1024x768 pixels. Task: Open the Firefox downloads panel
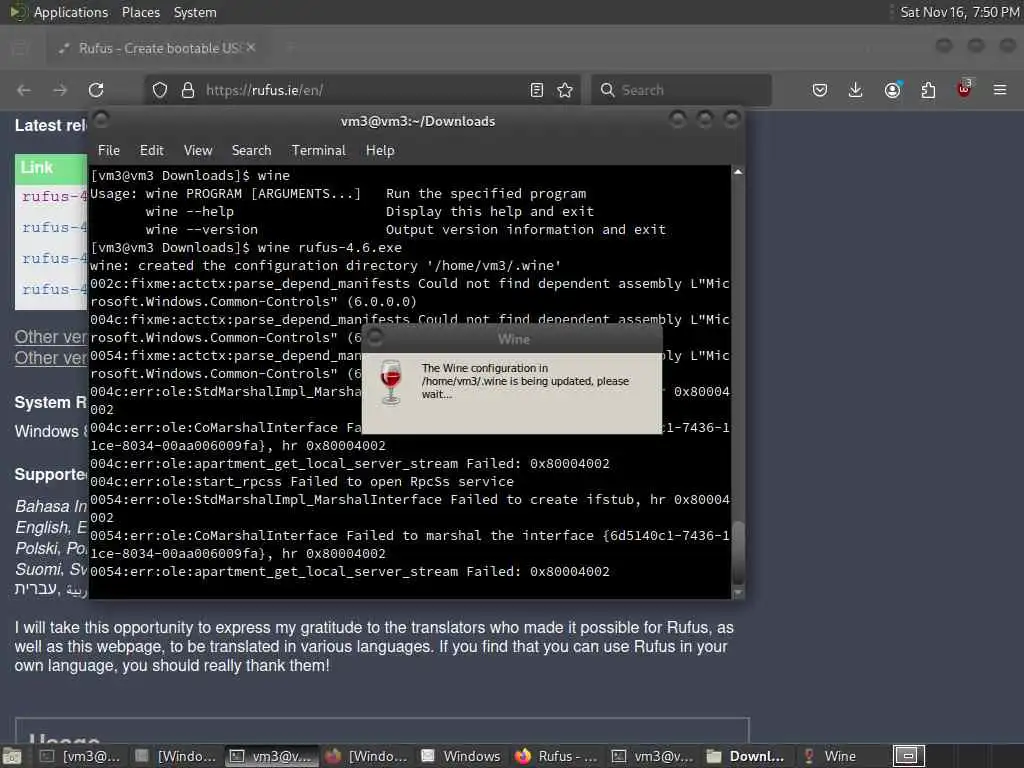(x=856, y=90)
